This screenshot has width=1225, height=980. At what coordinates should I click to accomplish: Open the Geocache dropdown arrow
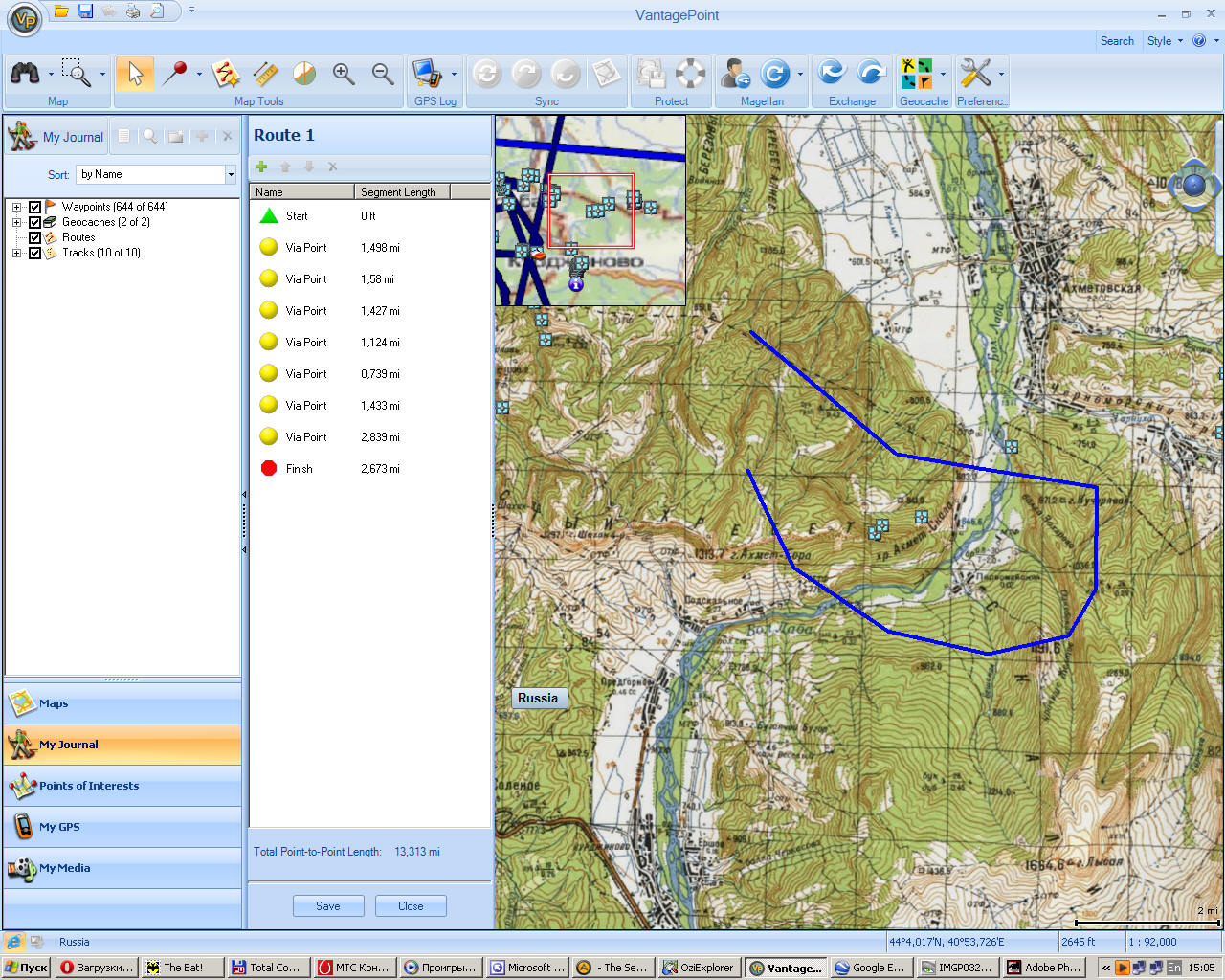click(943, 74)
